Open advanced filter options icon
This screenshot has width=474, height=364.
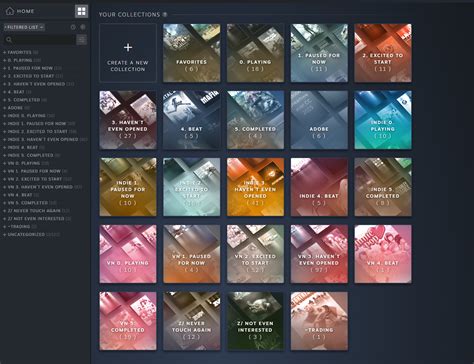point(82,40)
